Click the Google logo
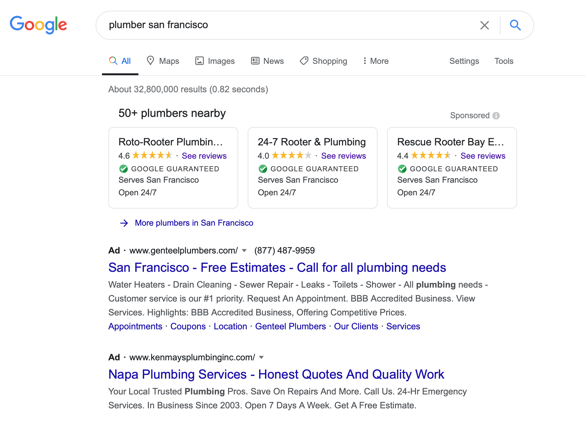 click(38, 25)
